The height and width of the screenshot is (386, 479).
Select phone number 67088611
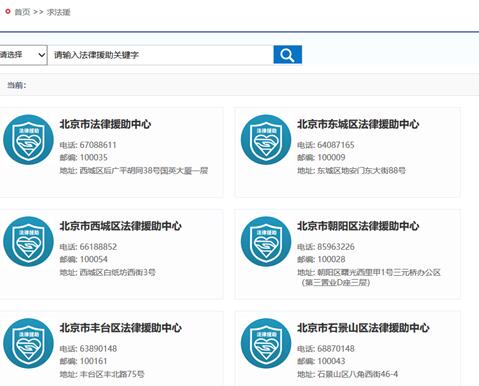pos(98,145)
